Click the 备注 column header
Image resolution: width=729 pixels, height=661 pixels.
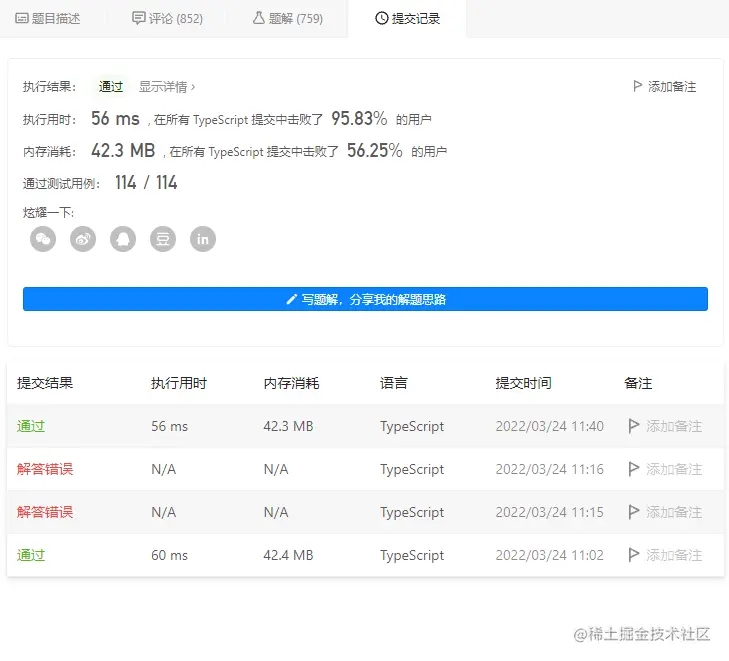(638, 383)
